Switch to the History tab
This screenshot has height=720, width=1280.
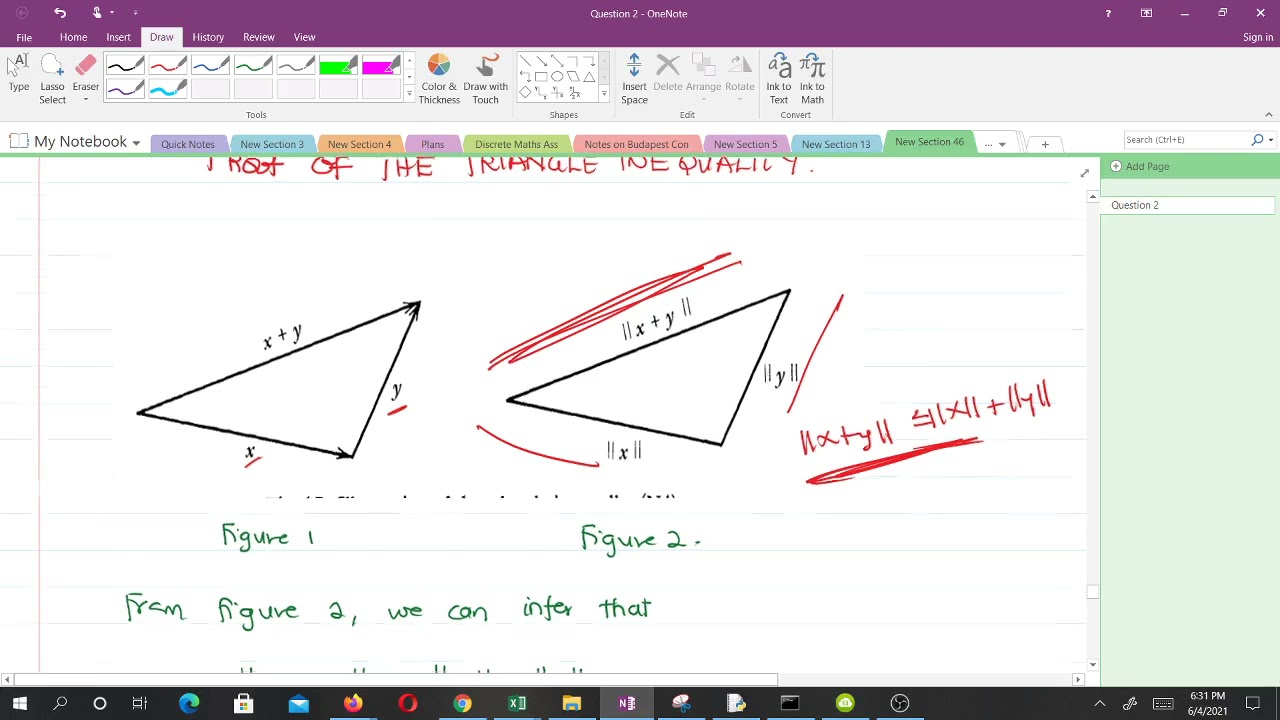[x=208, y=37]
